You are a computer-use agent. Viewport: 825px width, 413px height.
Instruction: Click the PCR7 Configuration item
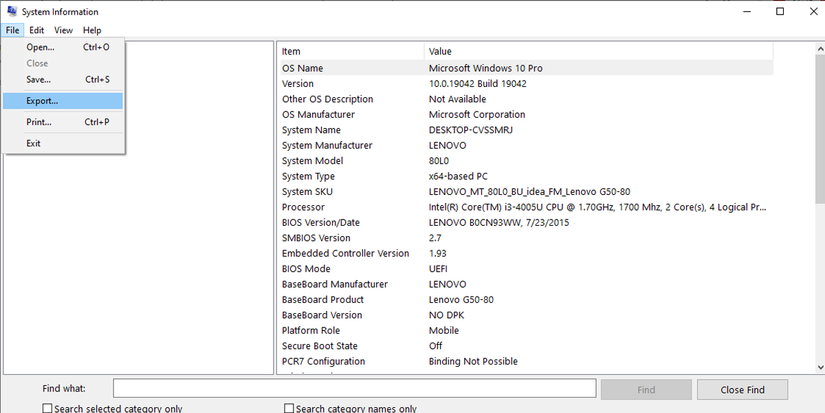click(x=323, y=361)
